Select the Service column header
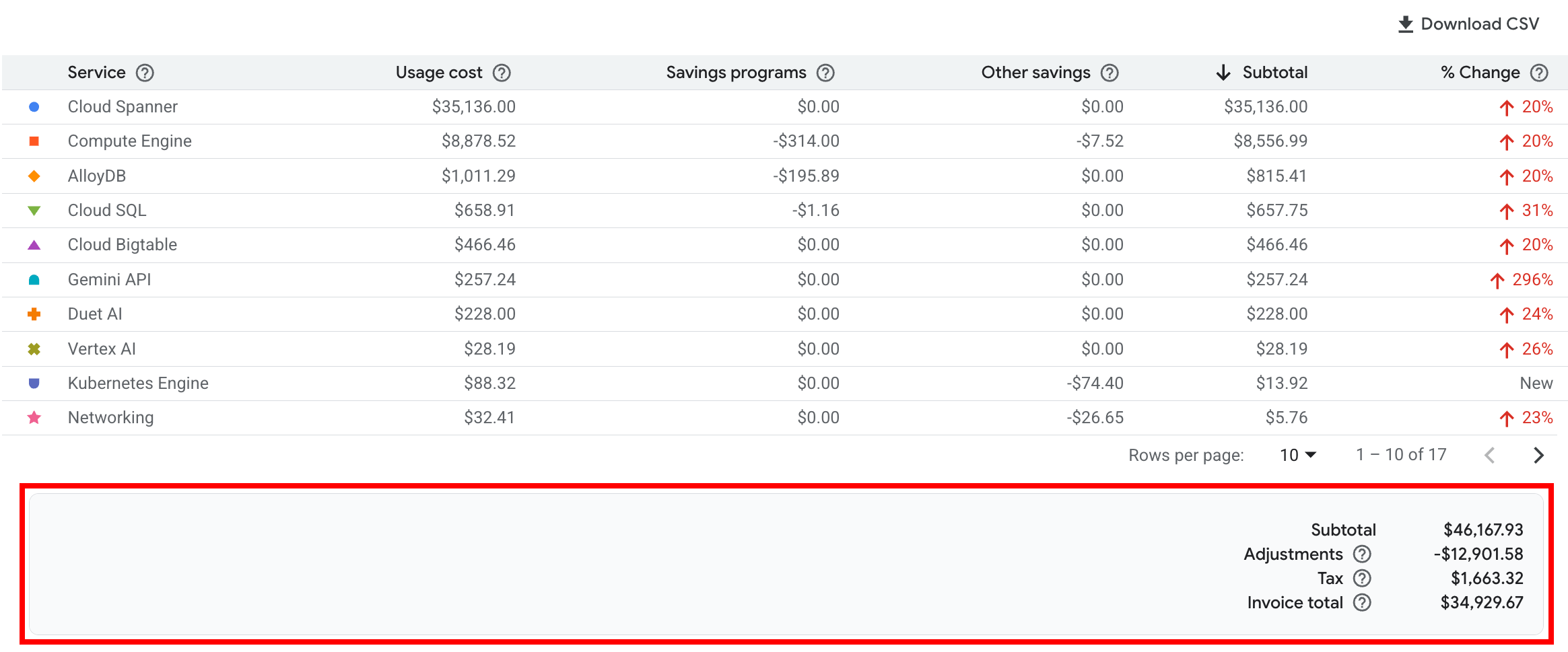Screen dimensions: 1568x652 (96, 72)
